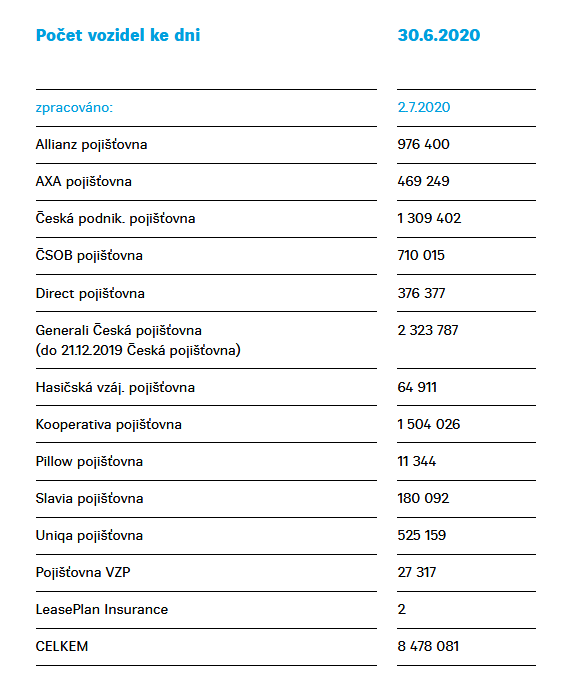Click the 'Počet vozidel ke dni' heading

click(118, 35)
